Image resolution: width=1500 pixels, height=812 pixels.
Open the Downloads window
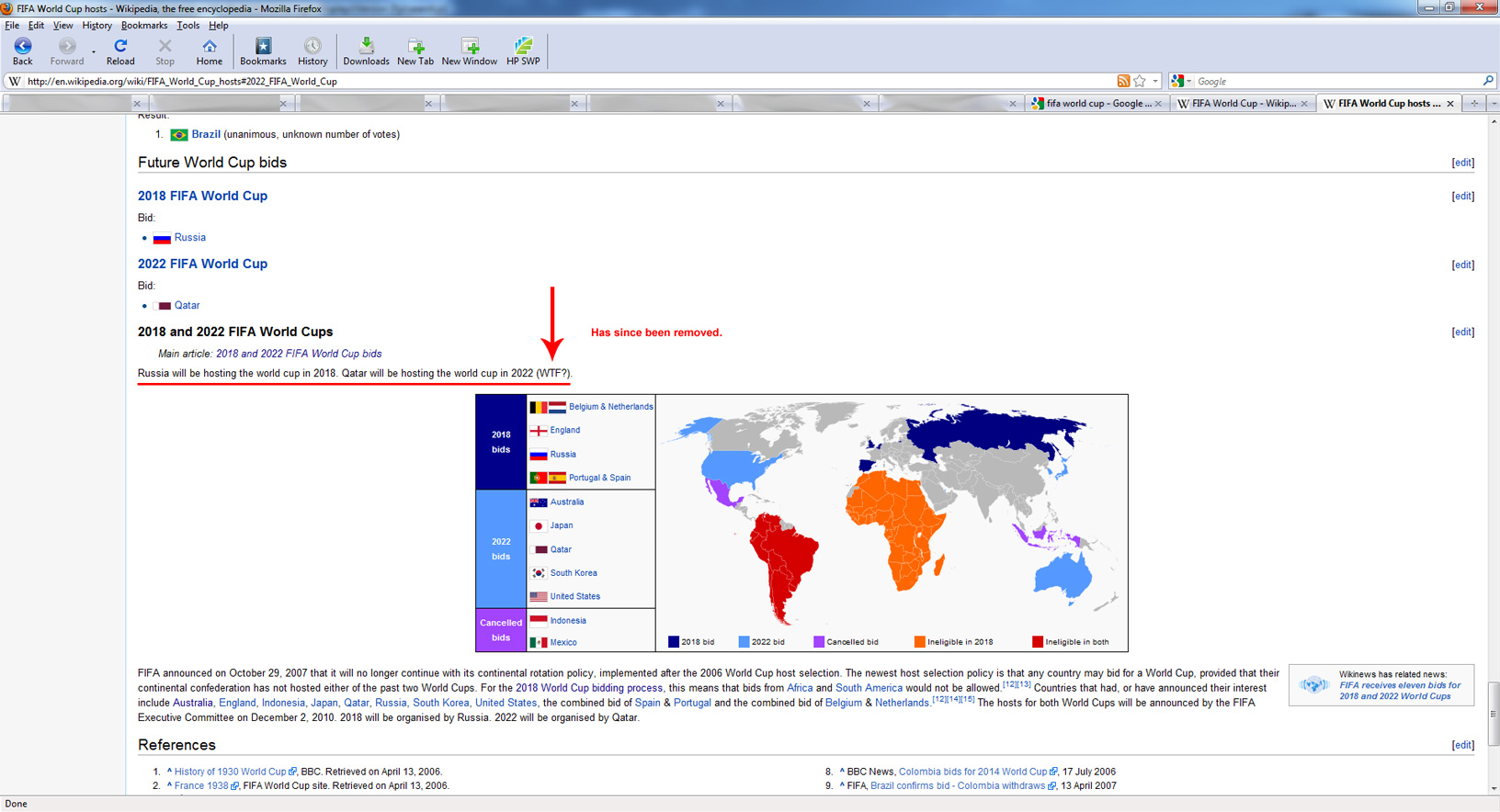[x=366, y=51]
